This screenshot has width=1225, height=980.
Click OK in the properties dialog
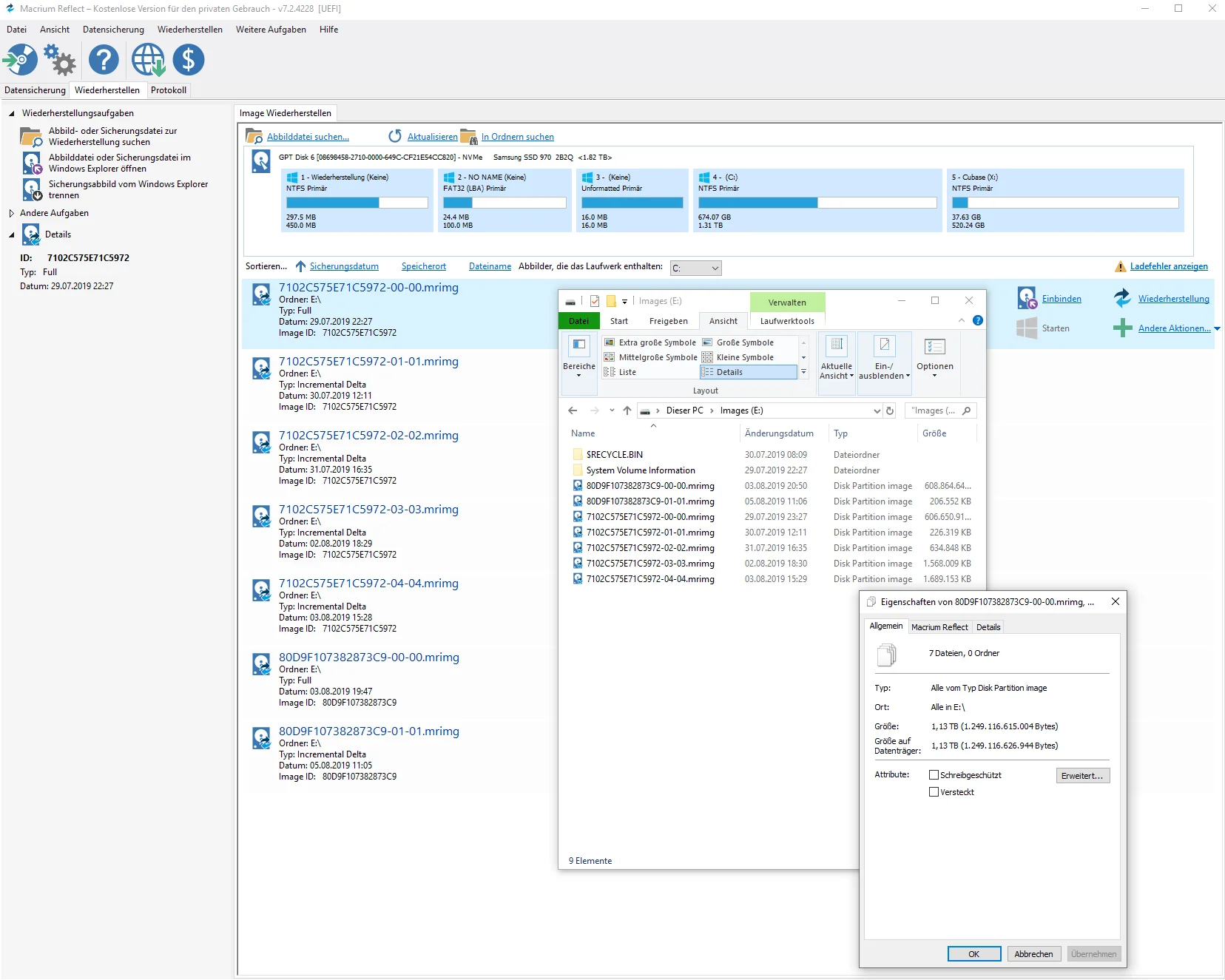pos(974,954)
